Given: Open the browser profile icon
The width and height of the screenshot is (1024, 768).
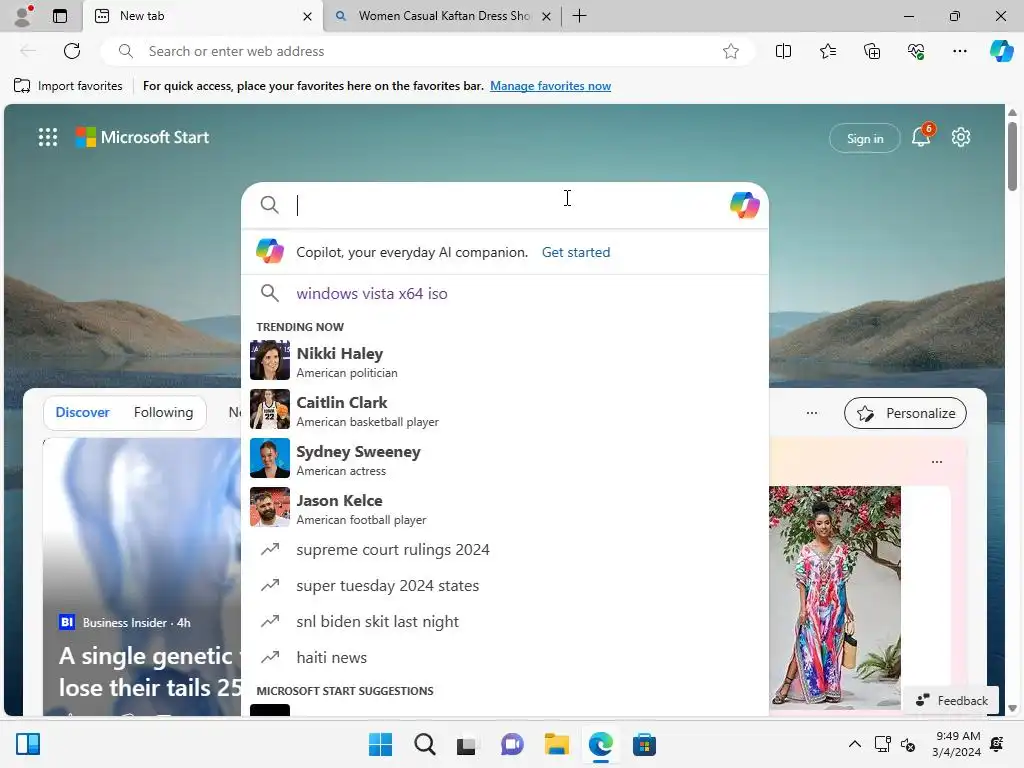Looking at the screenshot, I should point(23,16).
